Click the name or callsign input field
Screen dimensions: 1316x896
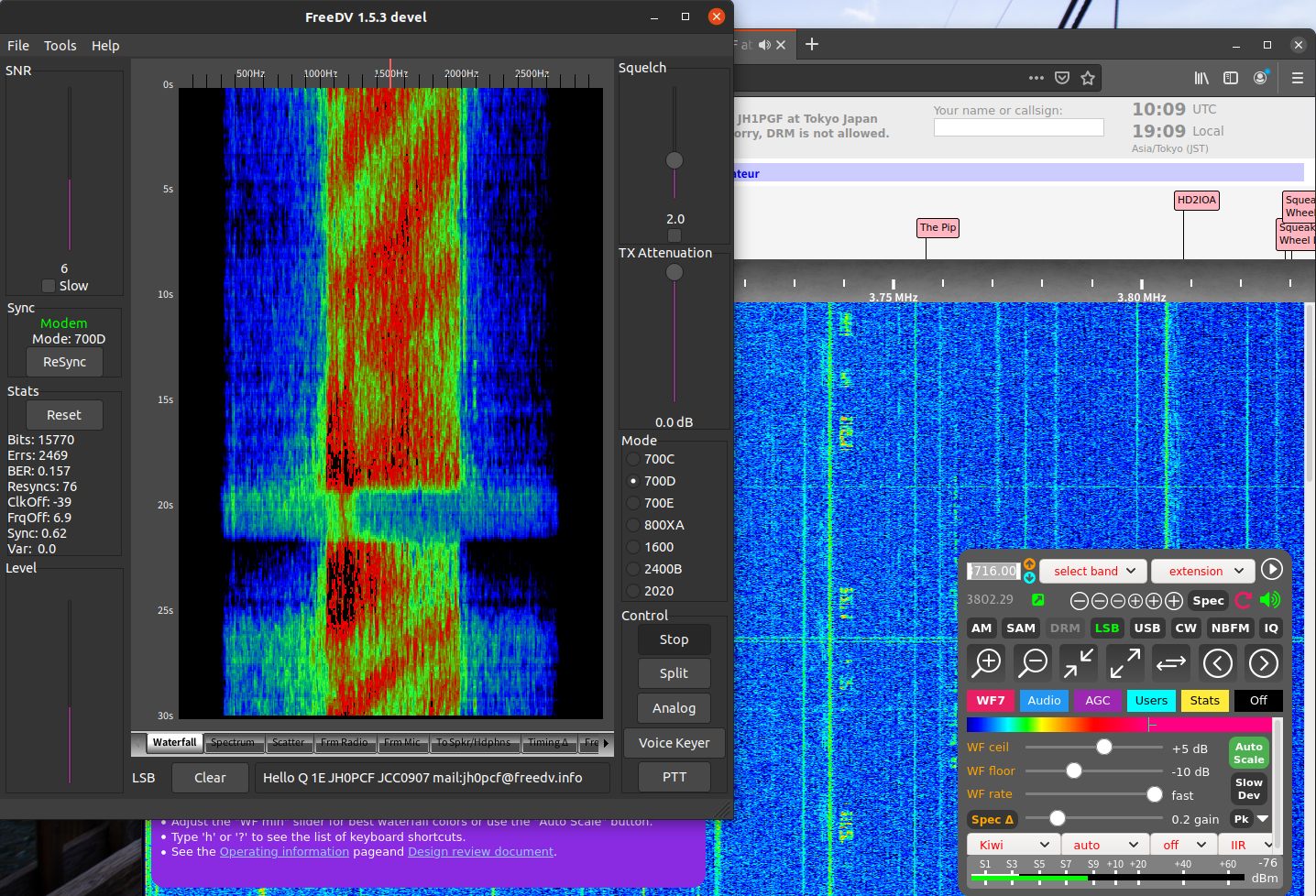[x=1018, y=128]
